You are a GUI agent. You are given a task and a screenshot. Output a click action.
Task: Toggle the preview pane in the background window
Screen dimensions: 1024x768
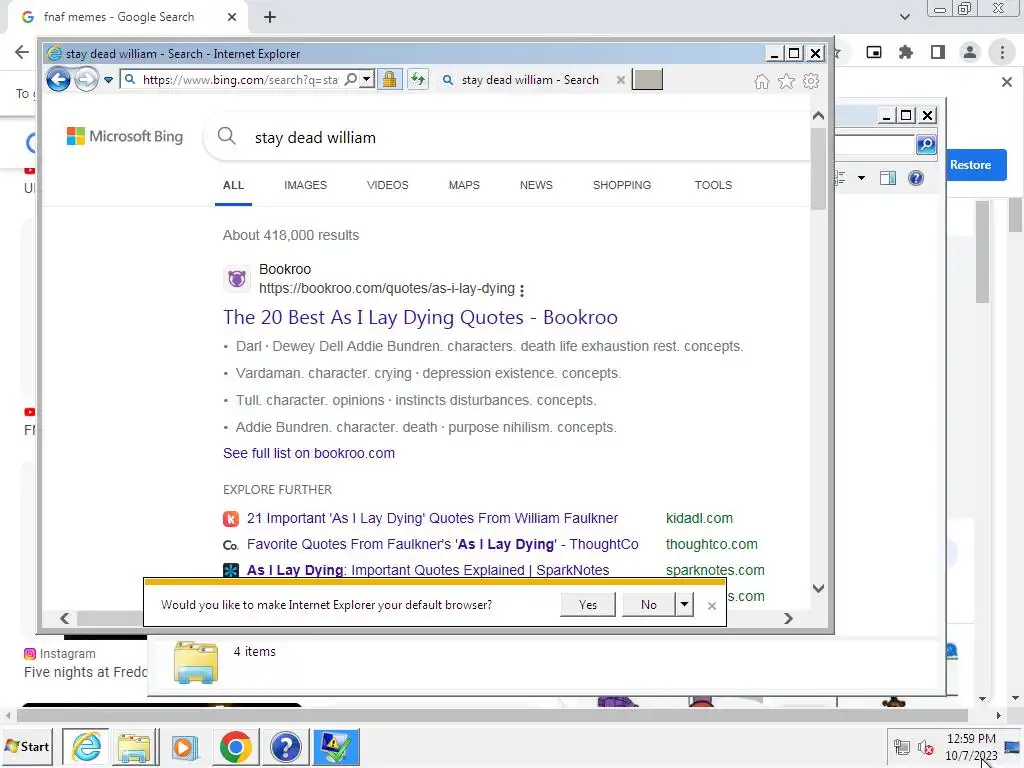click(888, 178)
